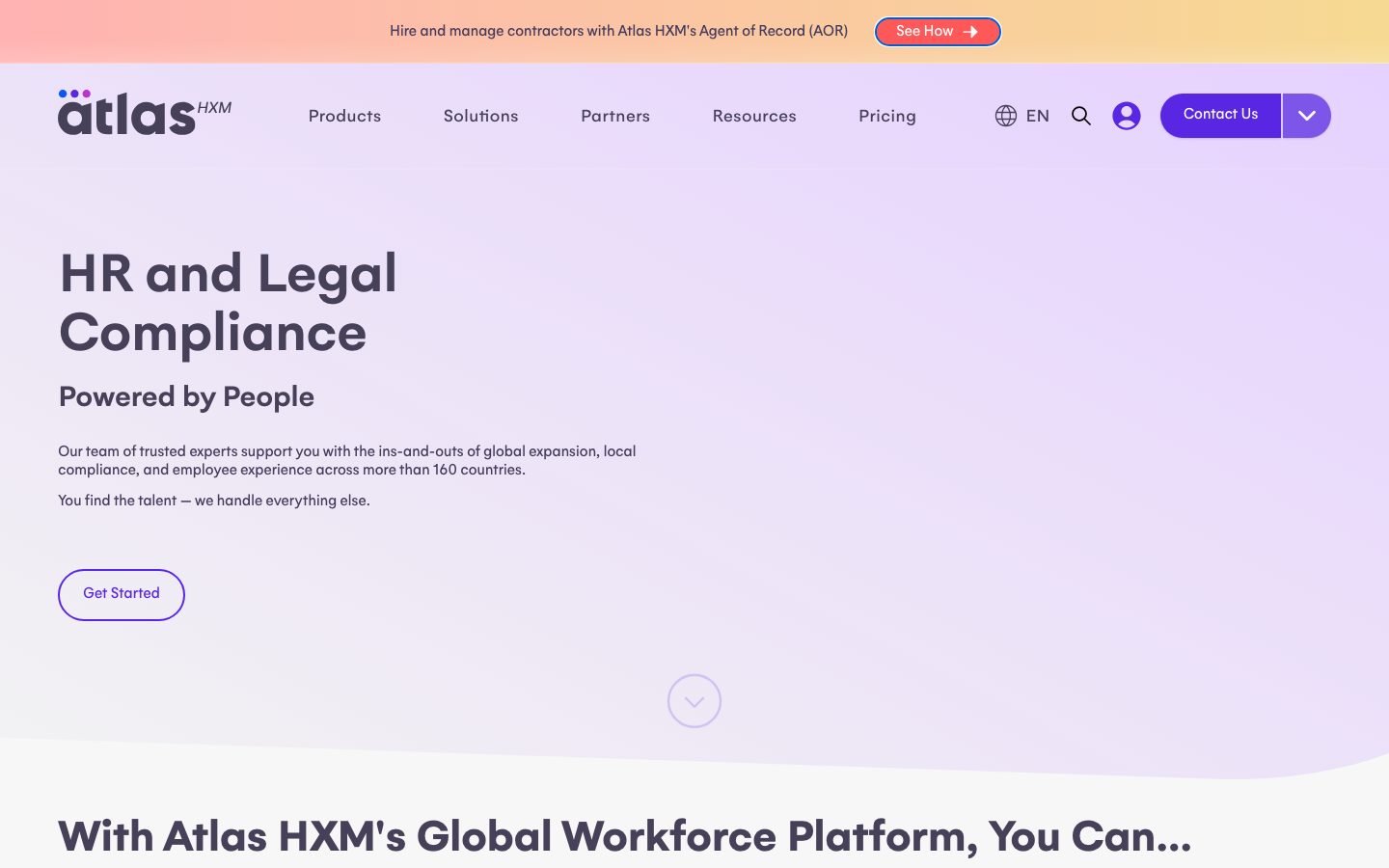Open the Solutions menu
This screenshot has width=1389, height=868.
pos(481,116)
